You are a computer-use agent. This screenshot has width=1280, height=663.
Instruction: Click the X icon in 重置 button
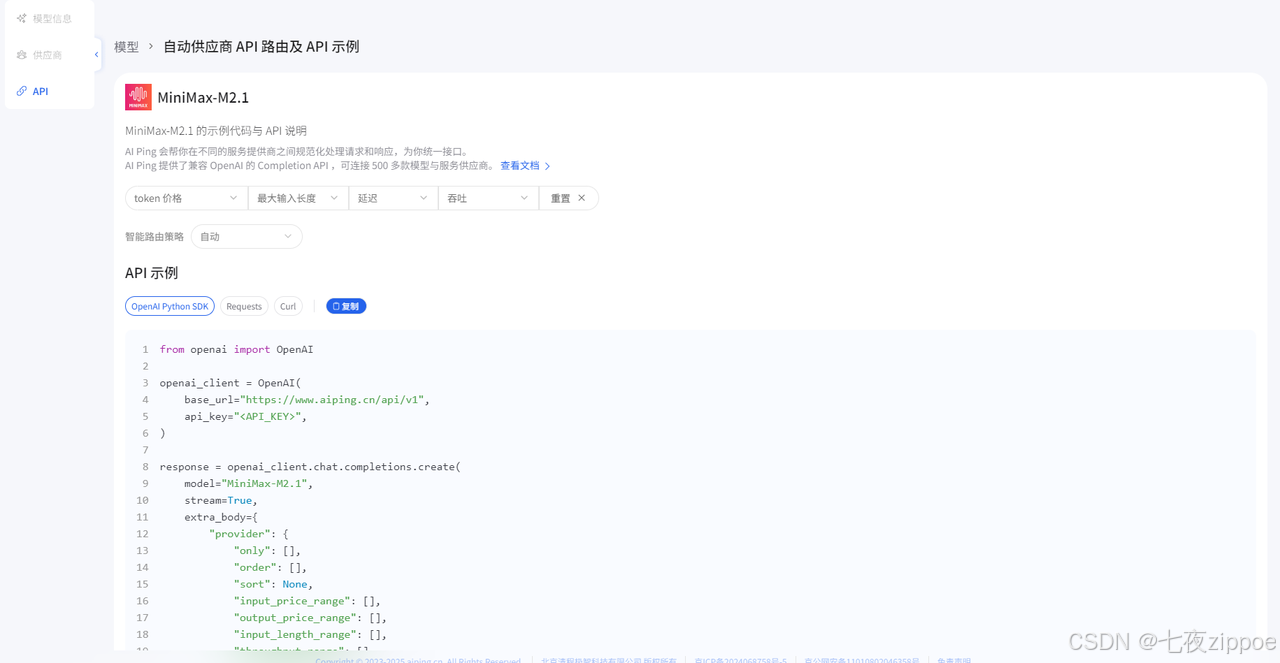click(582, 198)
